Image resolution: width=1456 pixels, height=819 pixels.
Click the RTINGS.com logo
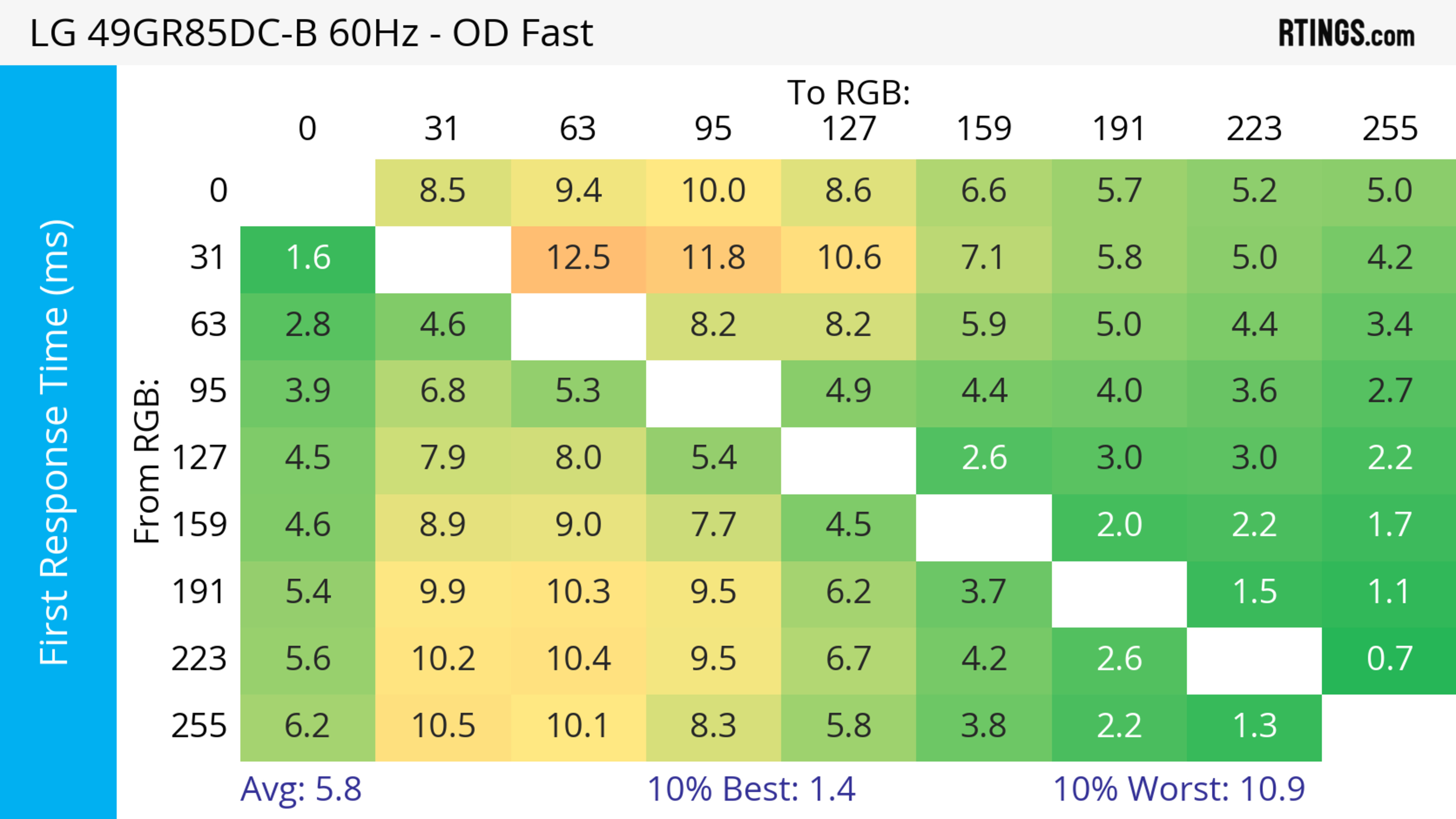click(1346, 34)
